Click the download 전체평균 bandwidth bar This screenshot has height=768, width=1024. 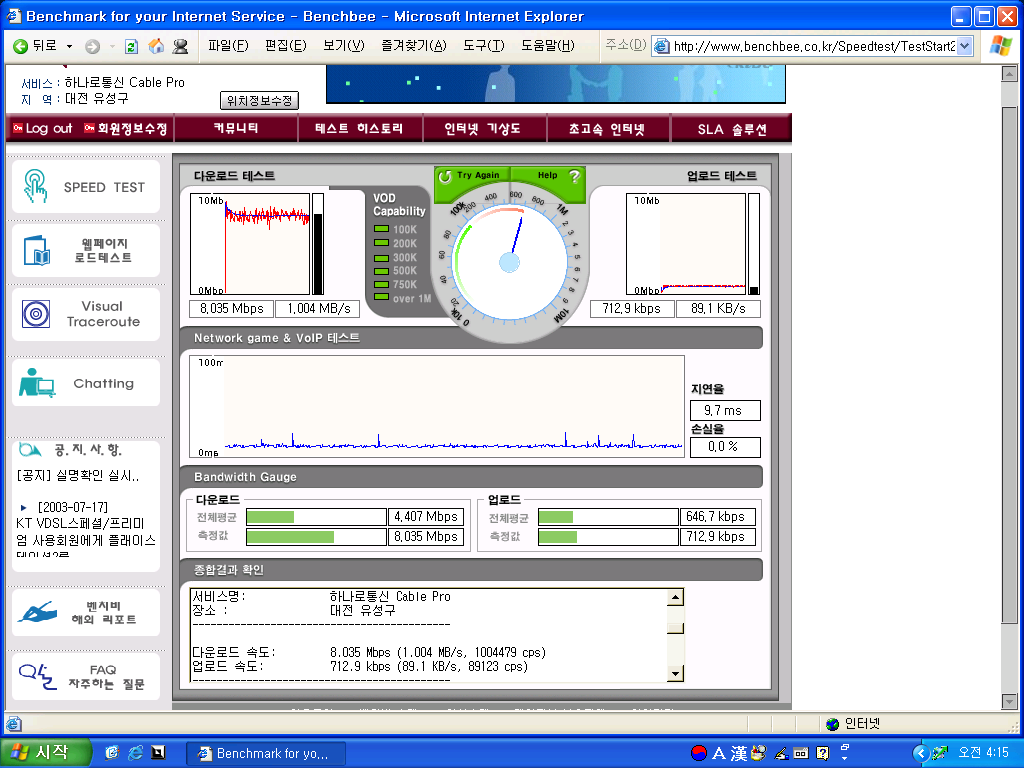pos(316,517)
